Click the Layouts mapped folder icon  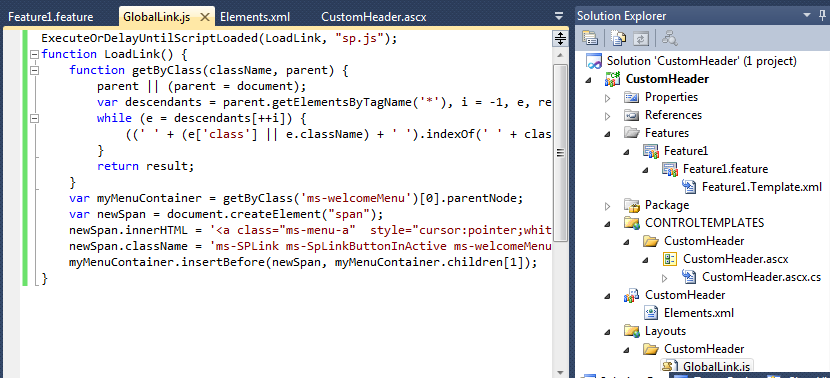(631, 331)
